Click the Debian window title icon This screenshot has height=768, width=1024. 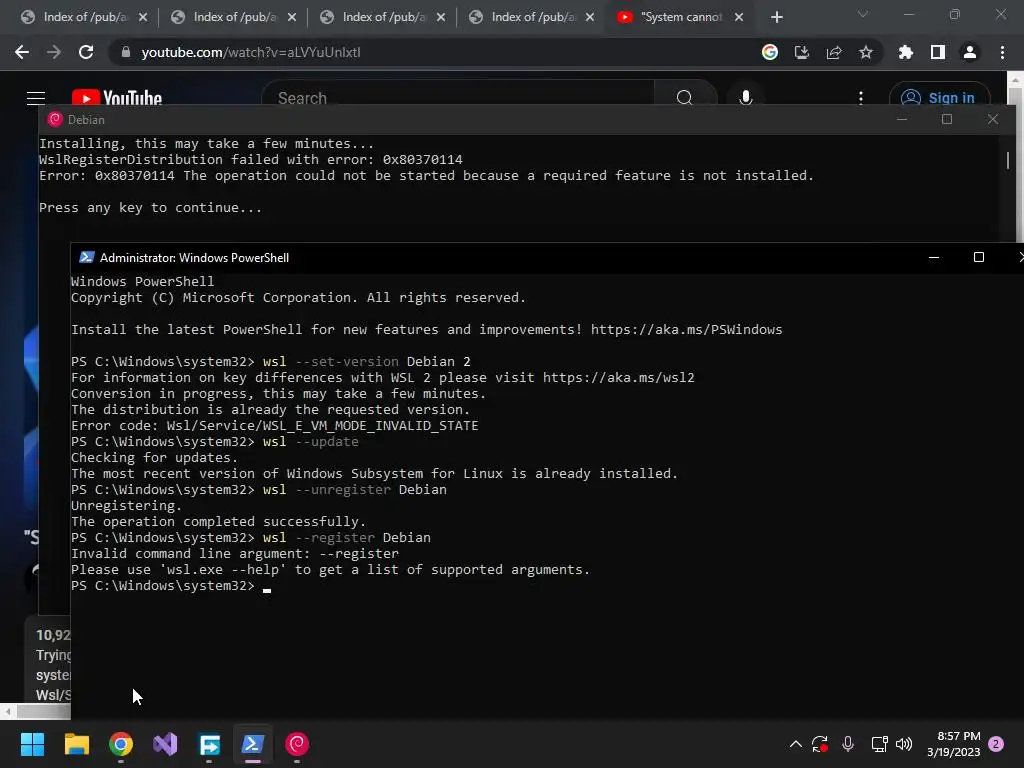[x=55, y=120]
